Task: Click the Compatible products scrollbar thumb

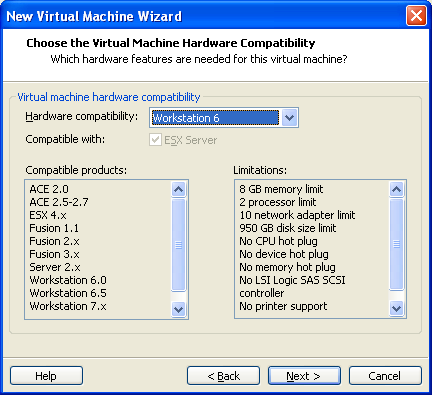Action: [x=179, y=245]
